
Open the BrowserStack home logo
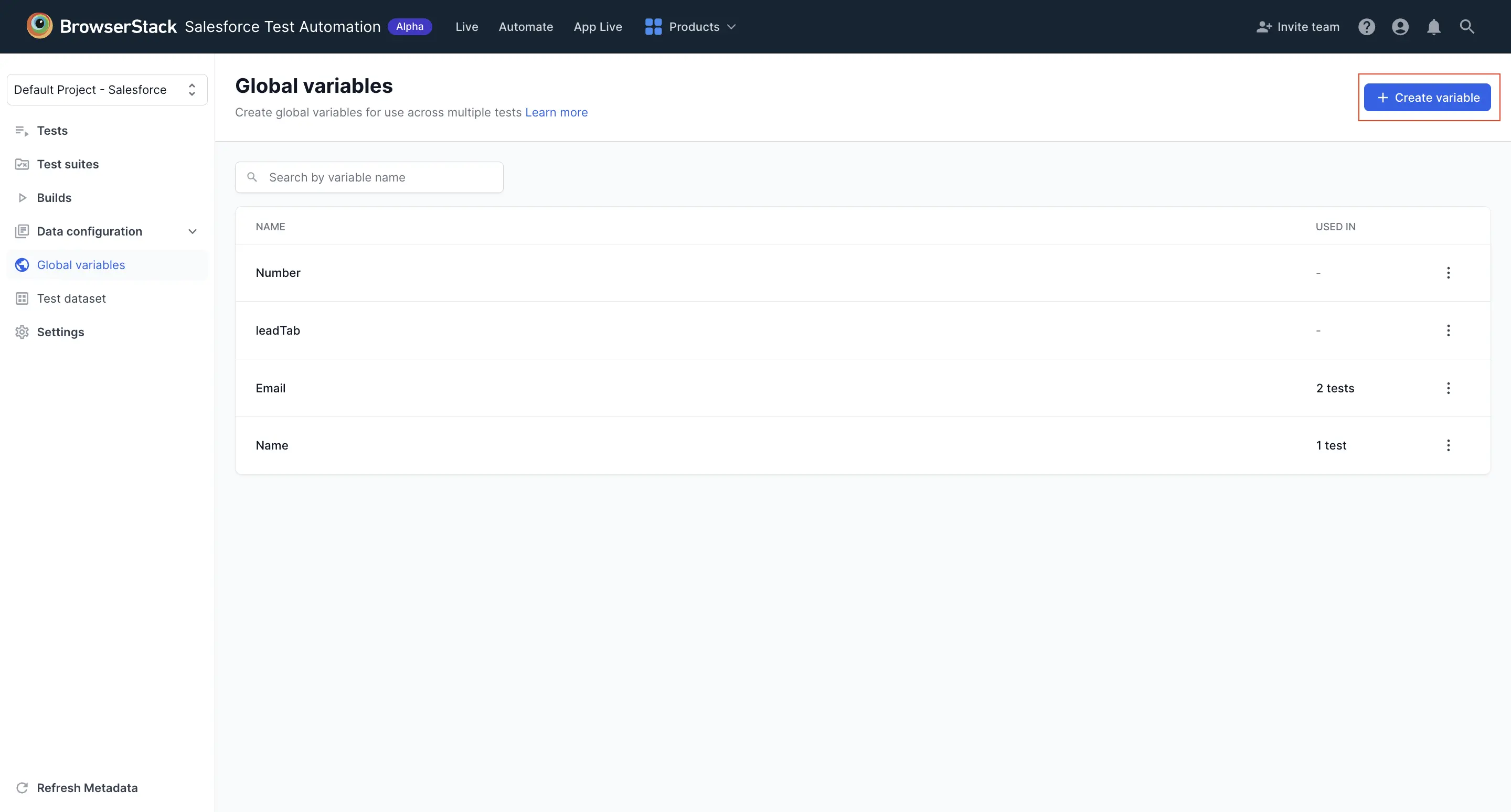click(39, 26)
